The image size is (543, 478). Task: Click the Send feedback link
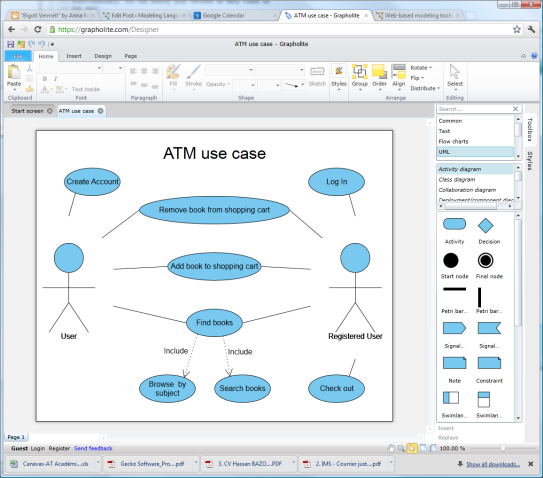coord(93,448)
